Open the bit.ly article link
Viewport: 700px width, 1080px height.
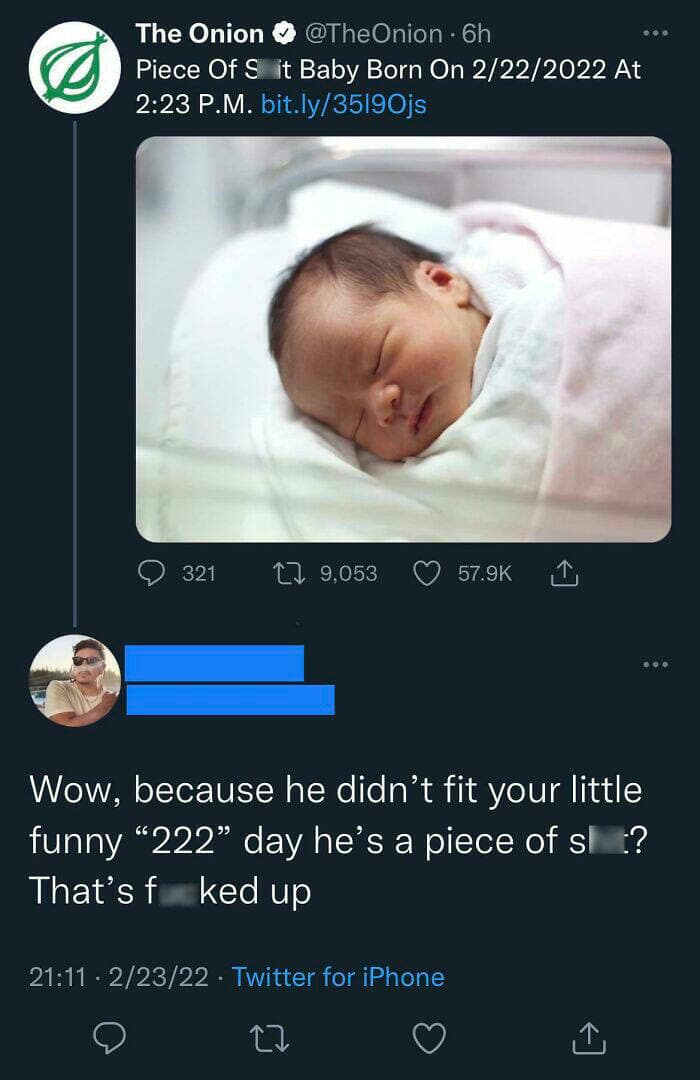[343, 104]
